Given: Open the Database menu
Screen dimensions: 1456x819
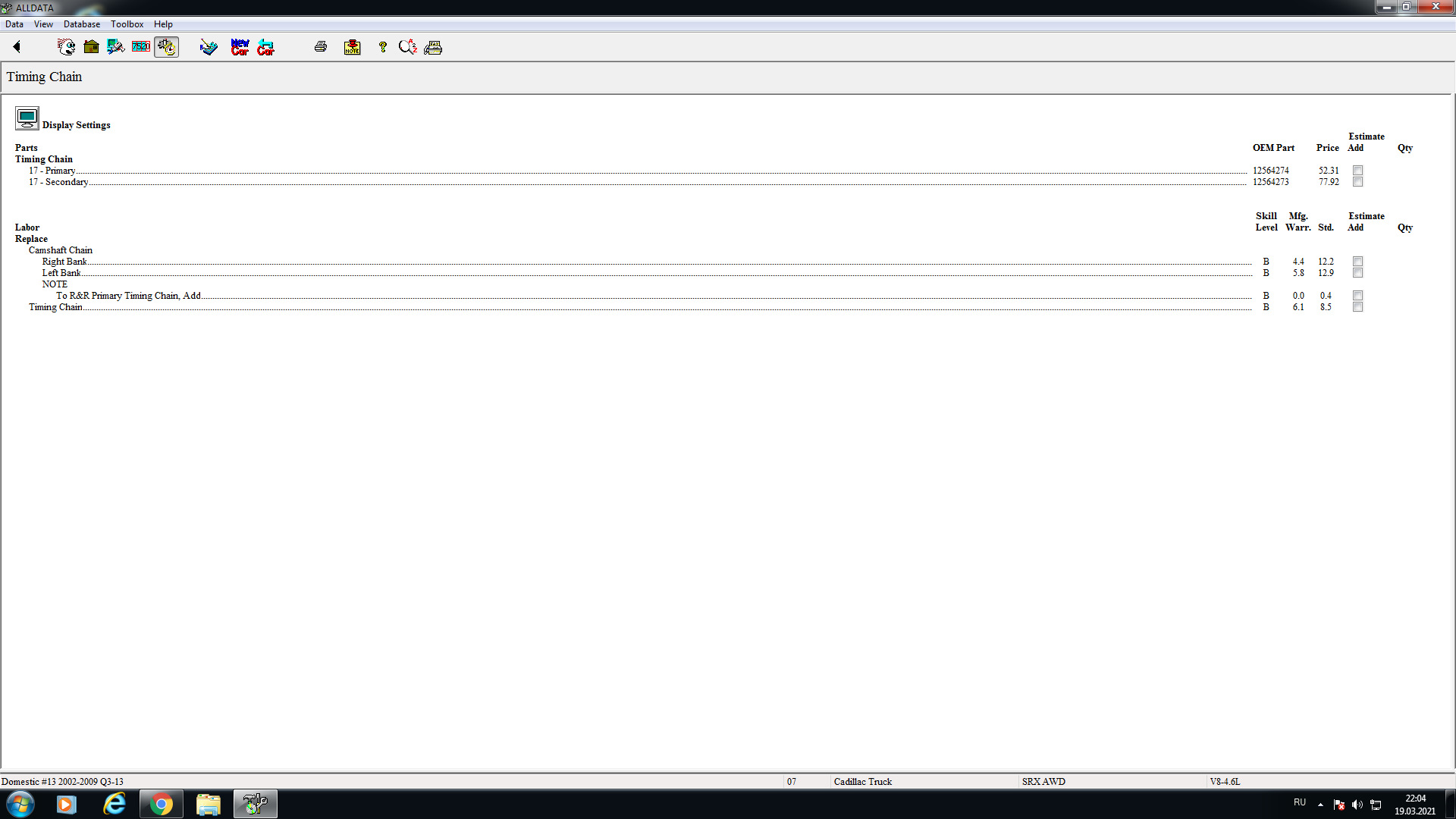Looking at the screenshot, I should click(x=81, y=24).
